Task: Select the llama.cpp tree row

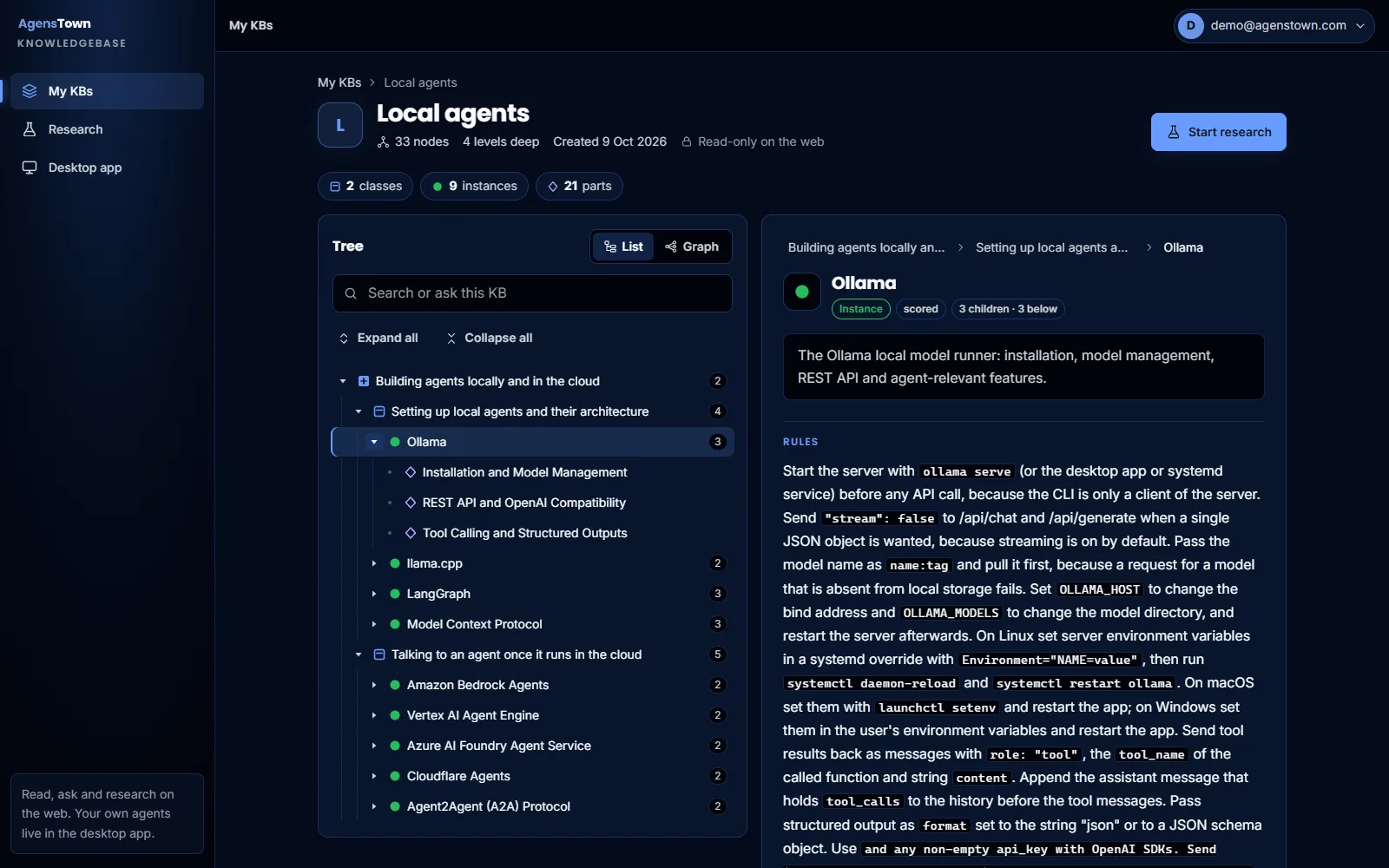Action: click(532, 563)
